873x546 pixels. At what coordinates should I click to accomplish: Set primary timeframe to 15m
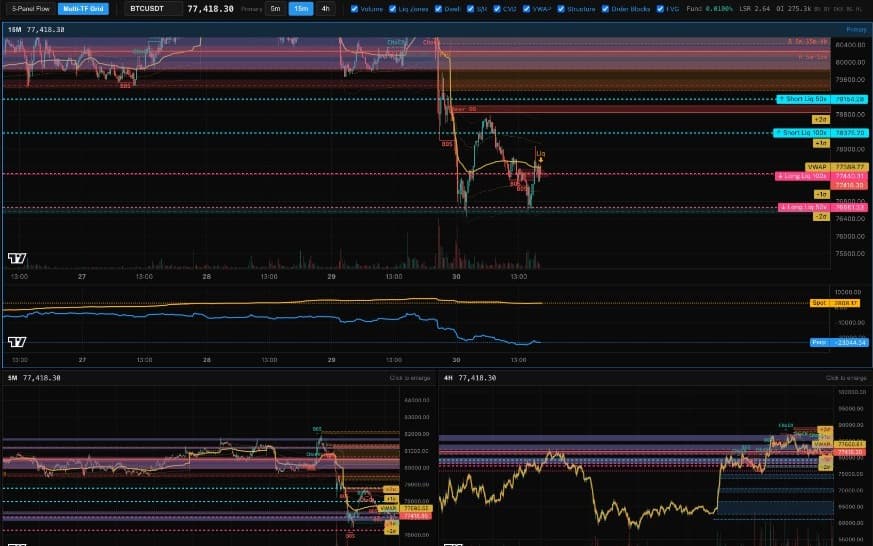pyautogui.click(x=301, y=9)
